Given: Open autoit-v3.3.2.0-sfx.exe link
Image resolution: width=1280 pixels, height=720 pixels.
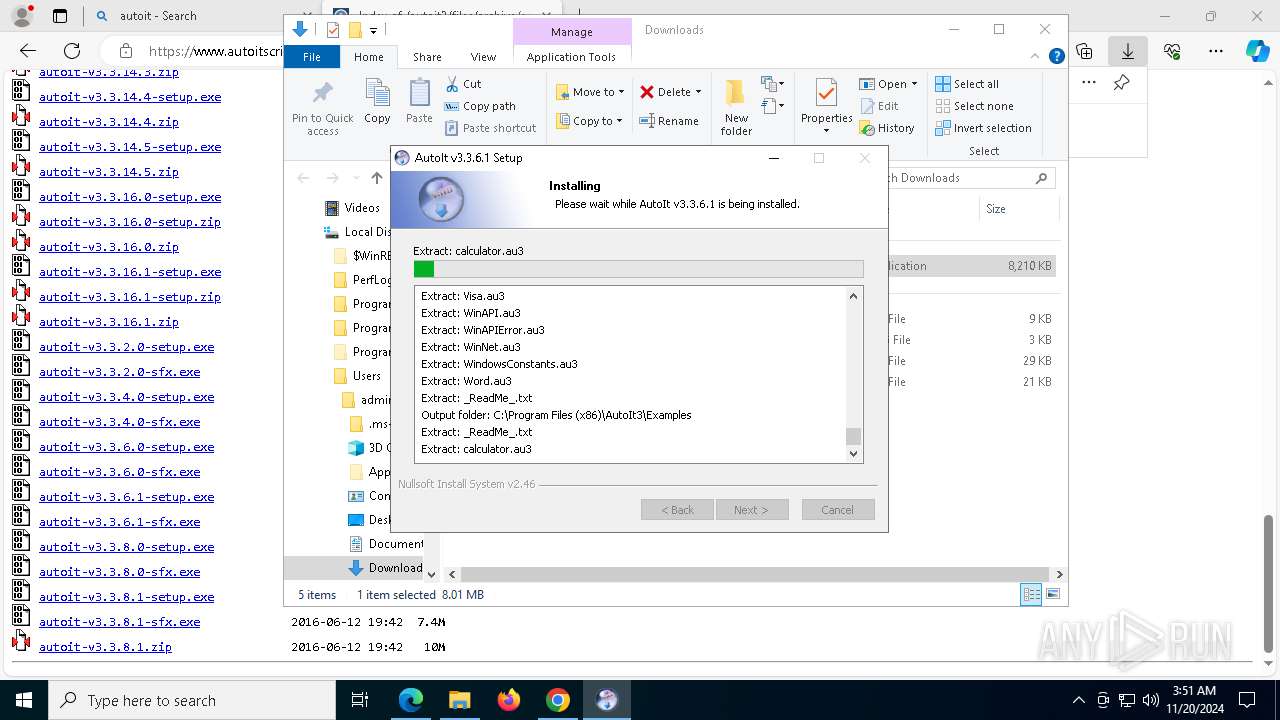Looking at the screenshot, I should click(x=119, y=372).
